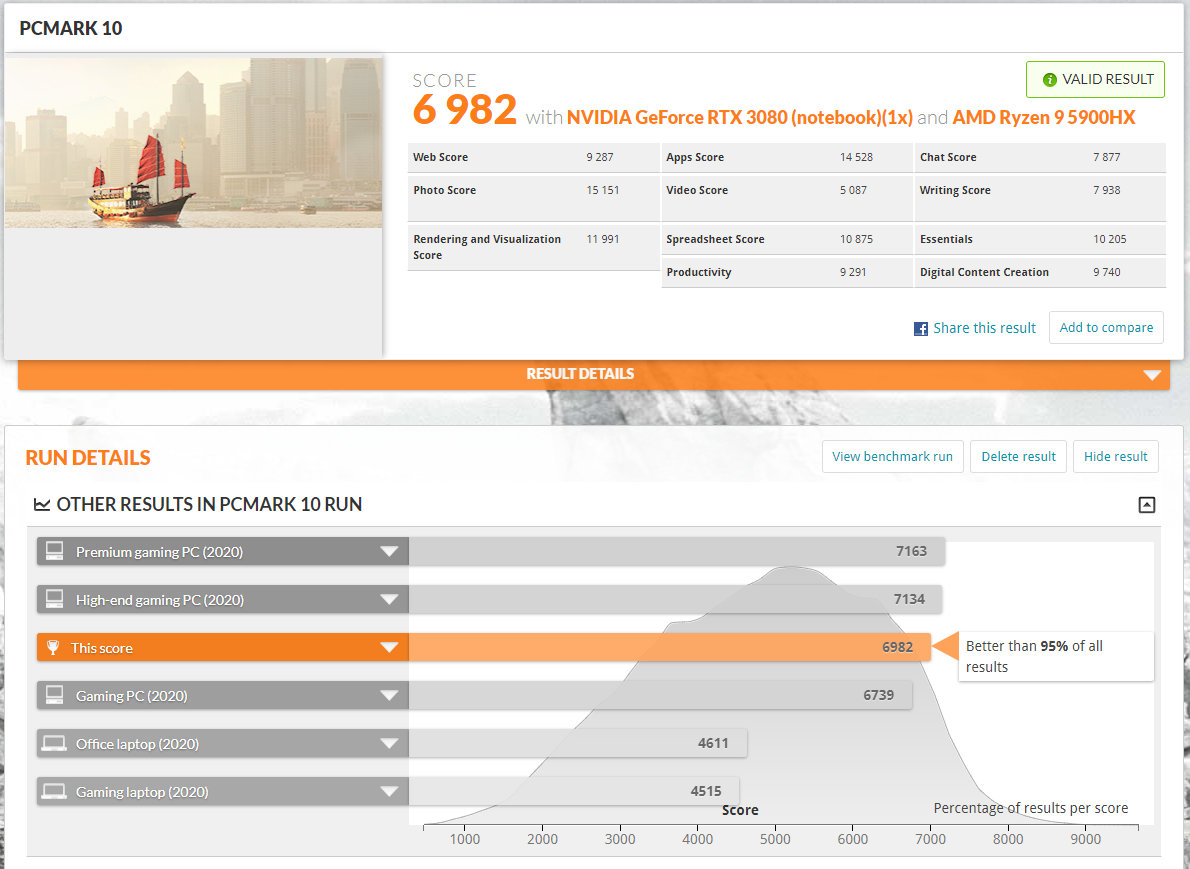Click the Valid Result button
This screenshot has width=1190, height=869.
coord(1095,80)
